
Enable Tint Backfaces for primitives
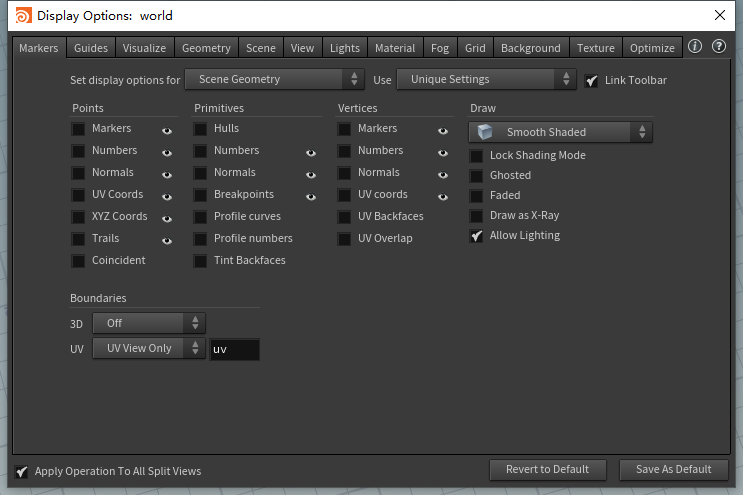pyautogui.click(x=201, y=261)
